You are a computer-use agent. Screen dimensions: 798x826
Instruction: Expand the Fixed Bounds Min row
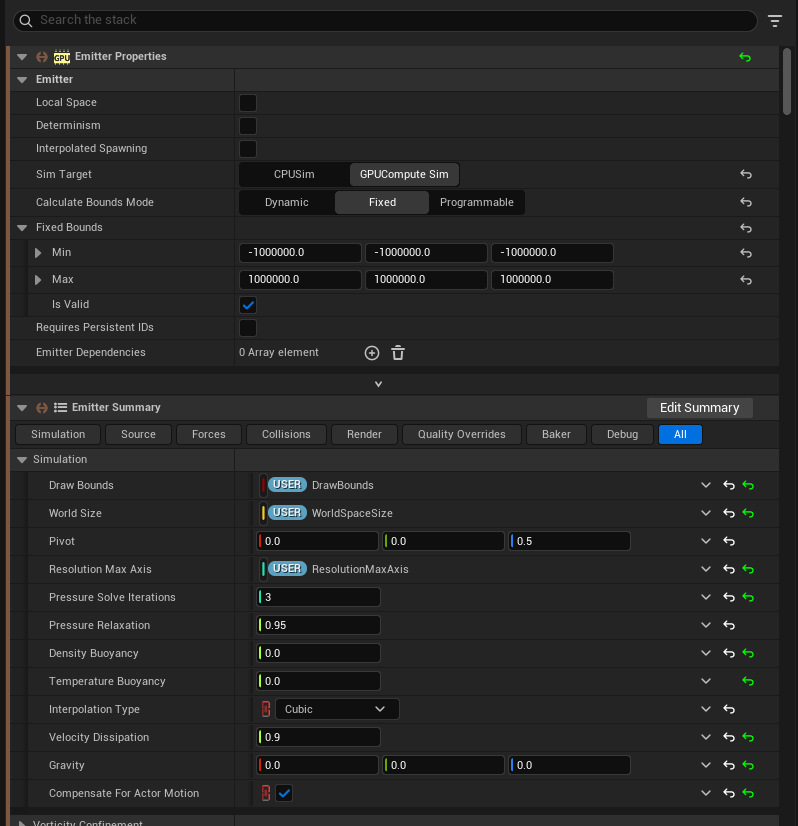click(x=39, y=253)
